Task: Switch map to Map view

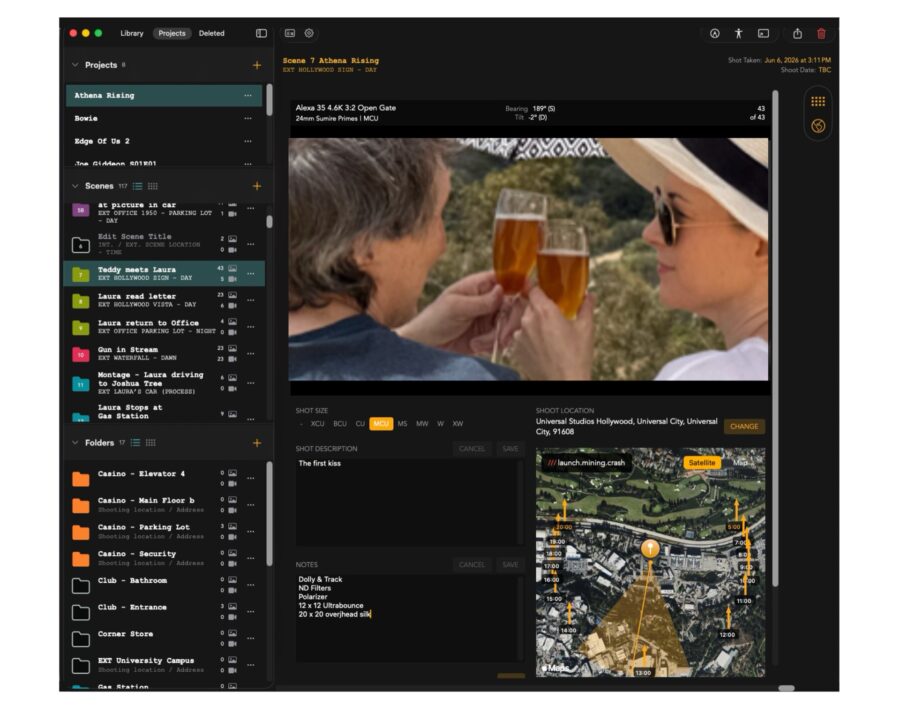Action: [x=740, y=463]
